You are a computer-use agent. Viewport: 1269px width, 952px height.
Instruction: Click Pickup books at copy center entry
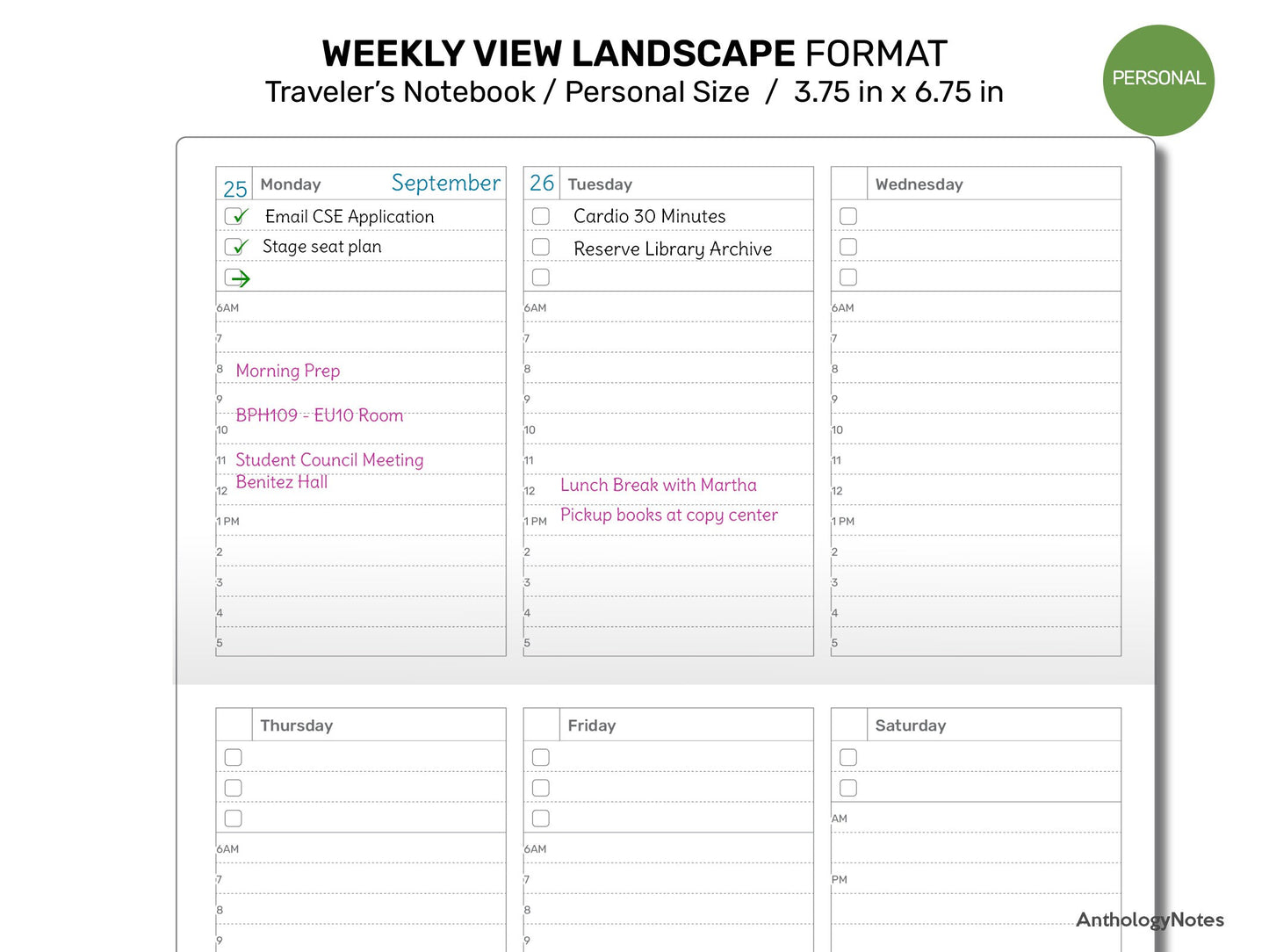tap(668, 515)
